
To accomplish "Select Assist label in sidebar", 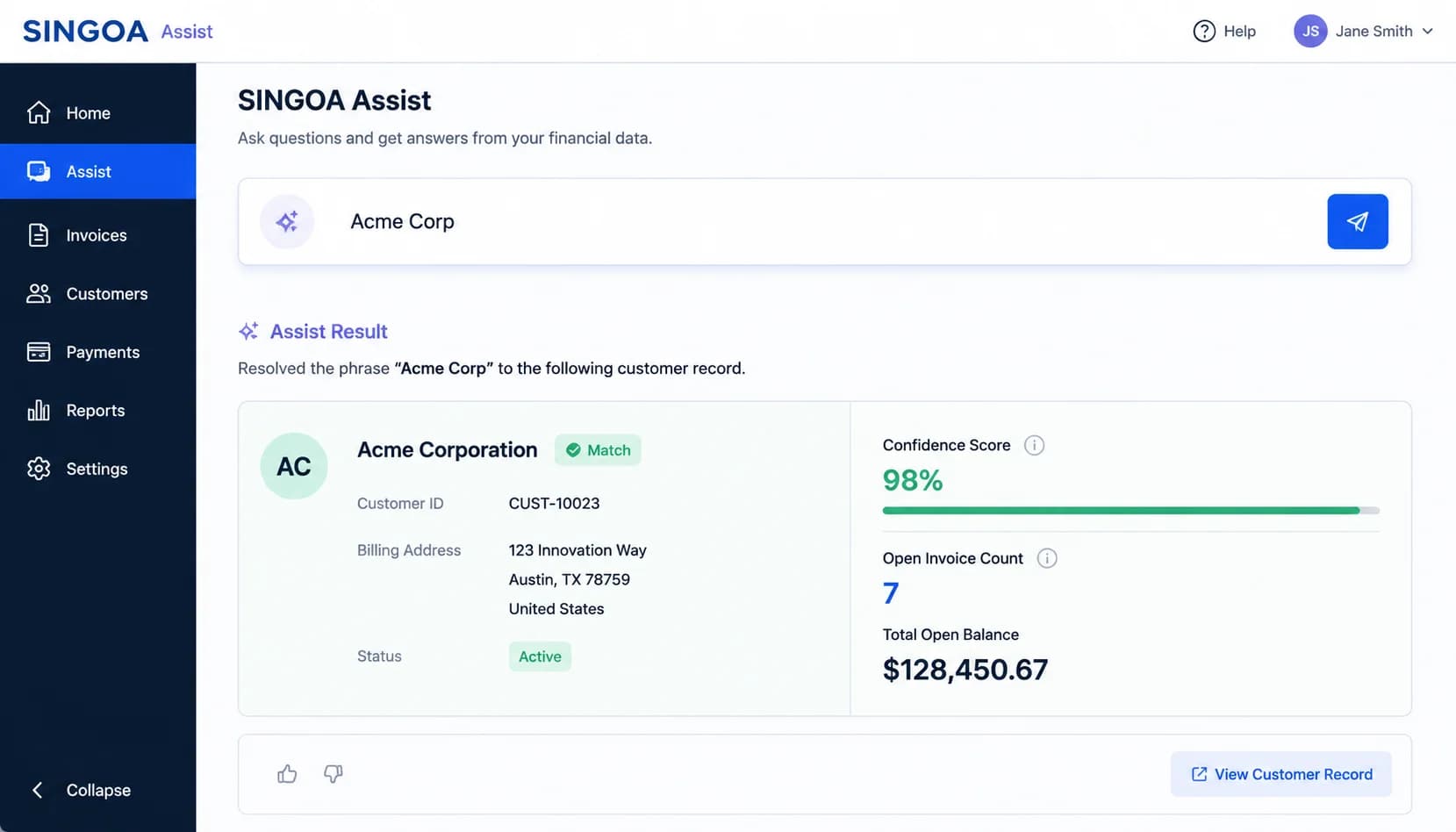I will click(89, 172).
